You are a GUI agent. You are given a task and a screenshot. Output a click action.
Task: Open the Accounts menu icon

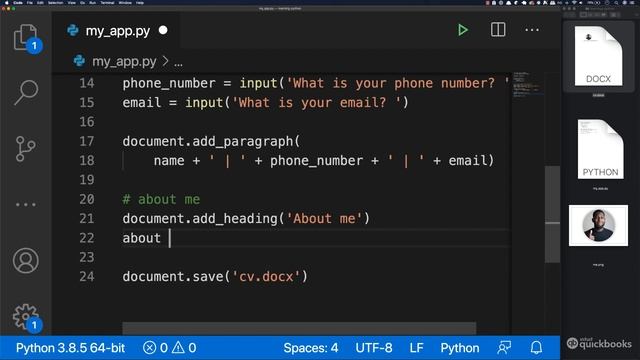point(26,260)
